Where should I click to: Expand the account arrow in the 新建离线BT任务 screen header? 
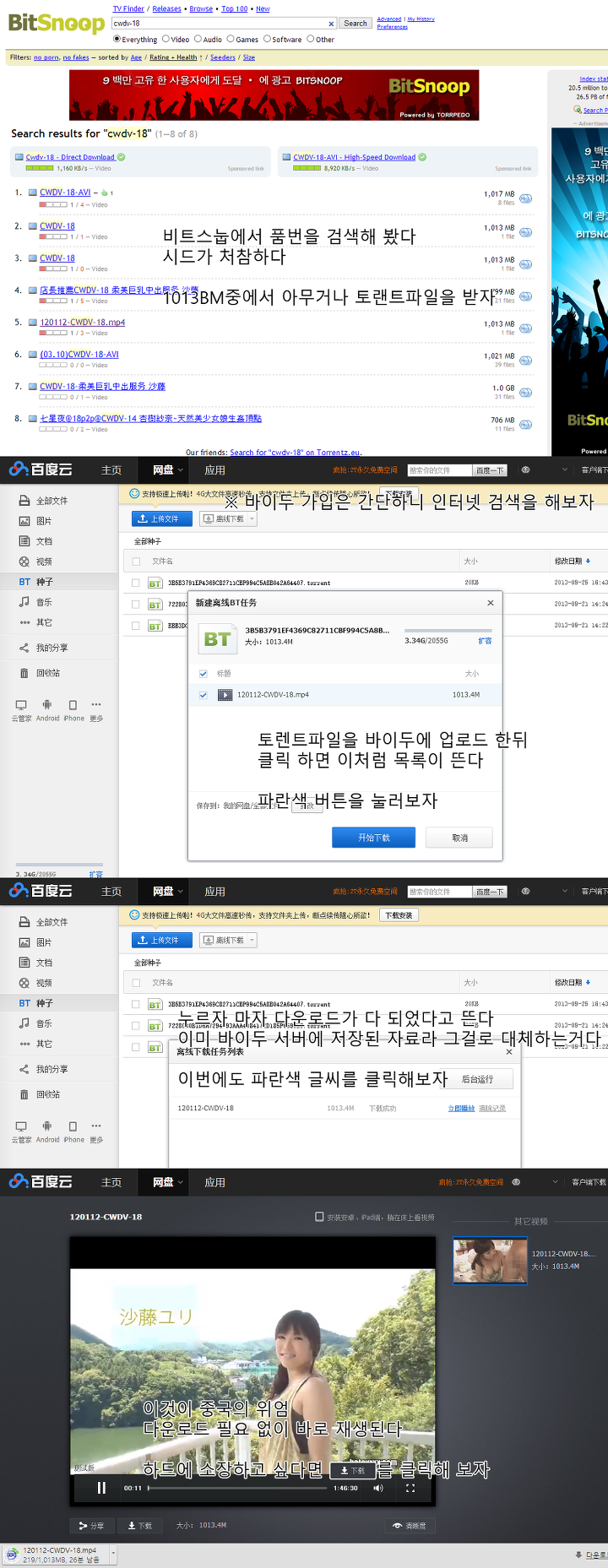pyautogui.click(x=564, y=470)
